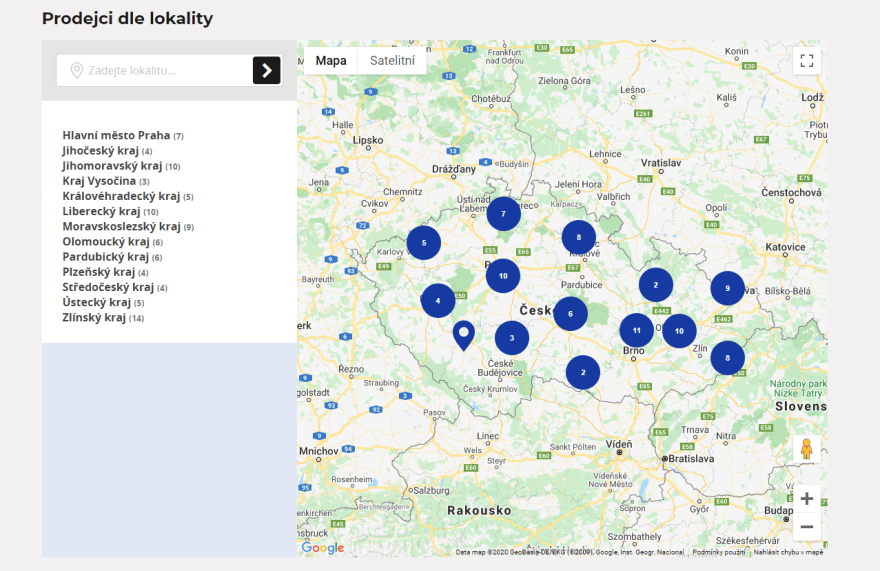Select Kraj Vysočina region
The image size is (880, 571).
click(x=106, y=181)
